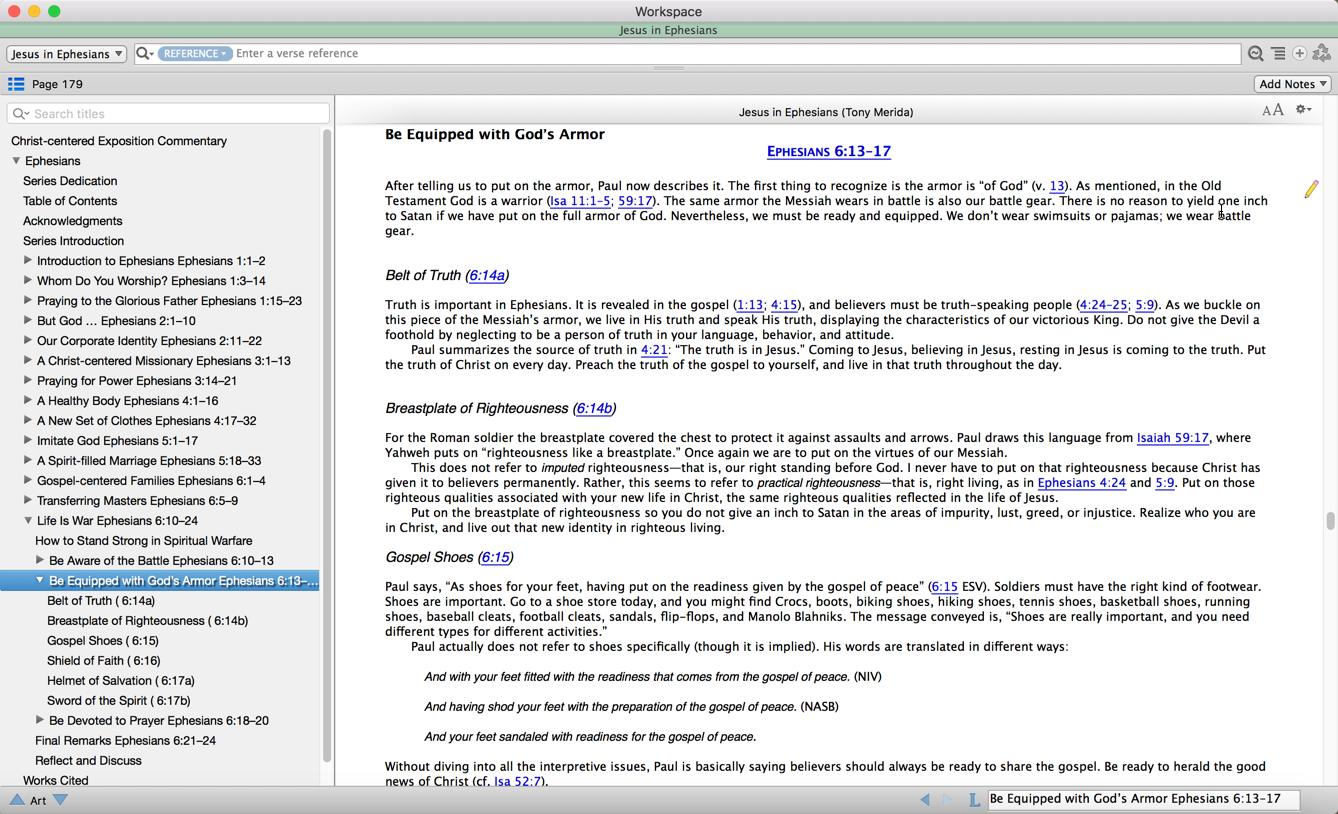Expand Be Aware of the Battle node
Screen dimensions: 1338x814
point(40,561)
